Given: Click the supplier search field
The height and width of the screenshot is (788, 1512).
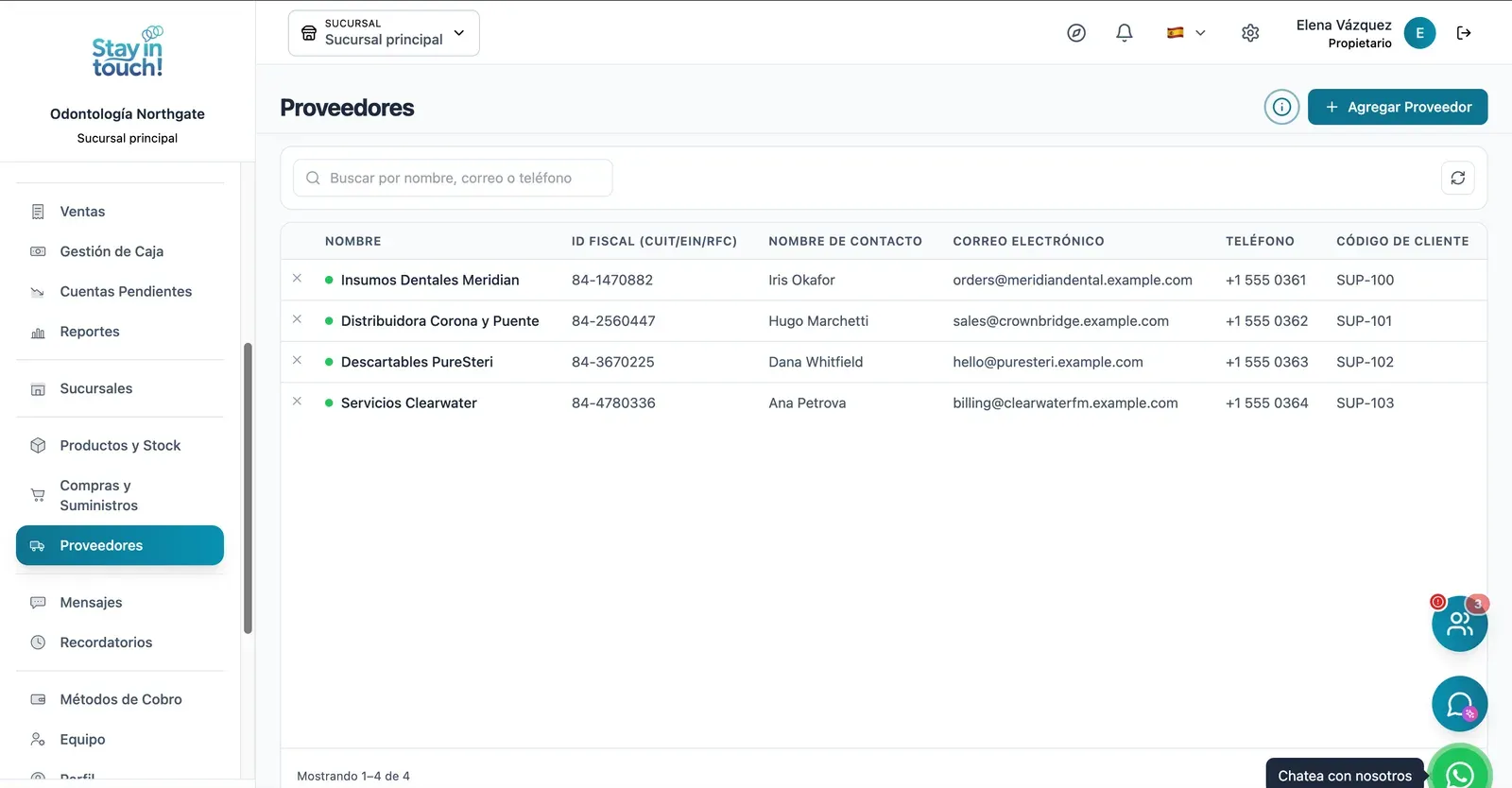Looking at the screenshot, I should click(x=453, y=178).
